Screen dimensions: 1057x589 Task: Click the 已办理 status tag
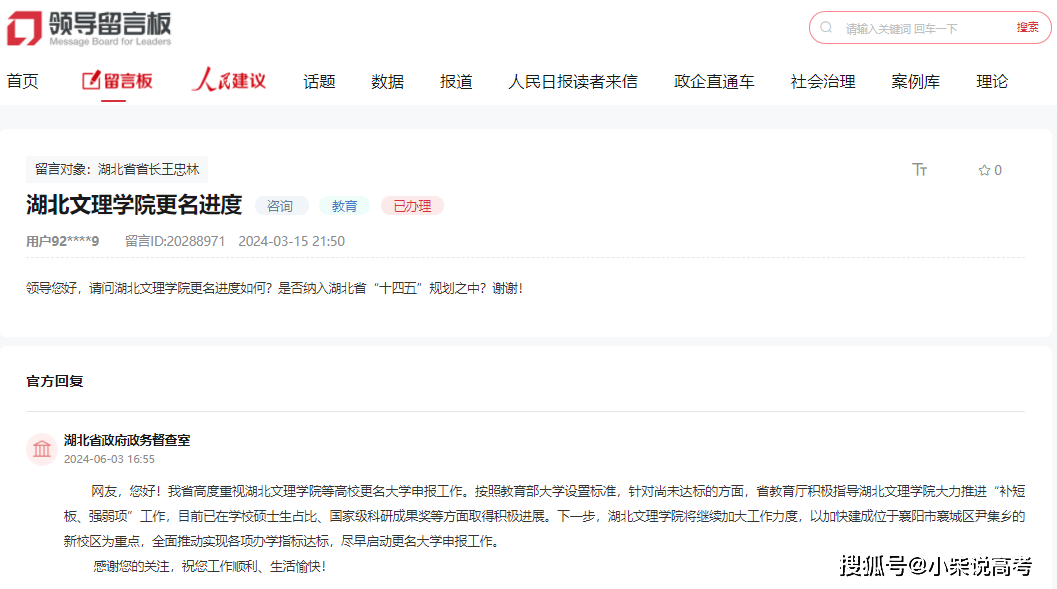[x=412, y=206]
